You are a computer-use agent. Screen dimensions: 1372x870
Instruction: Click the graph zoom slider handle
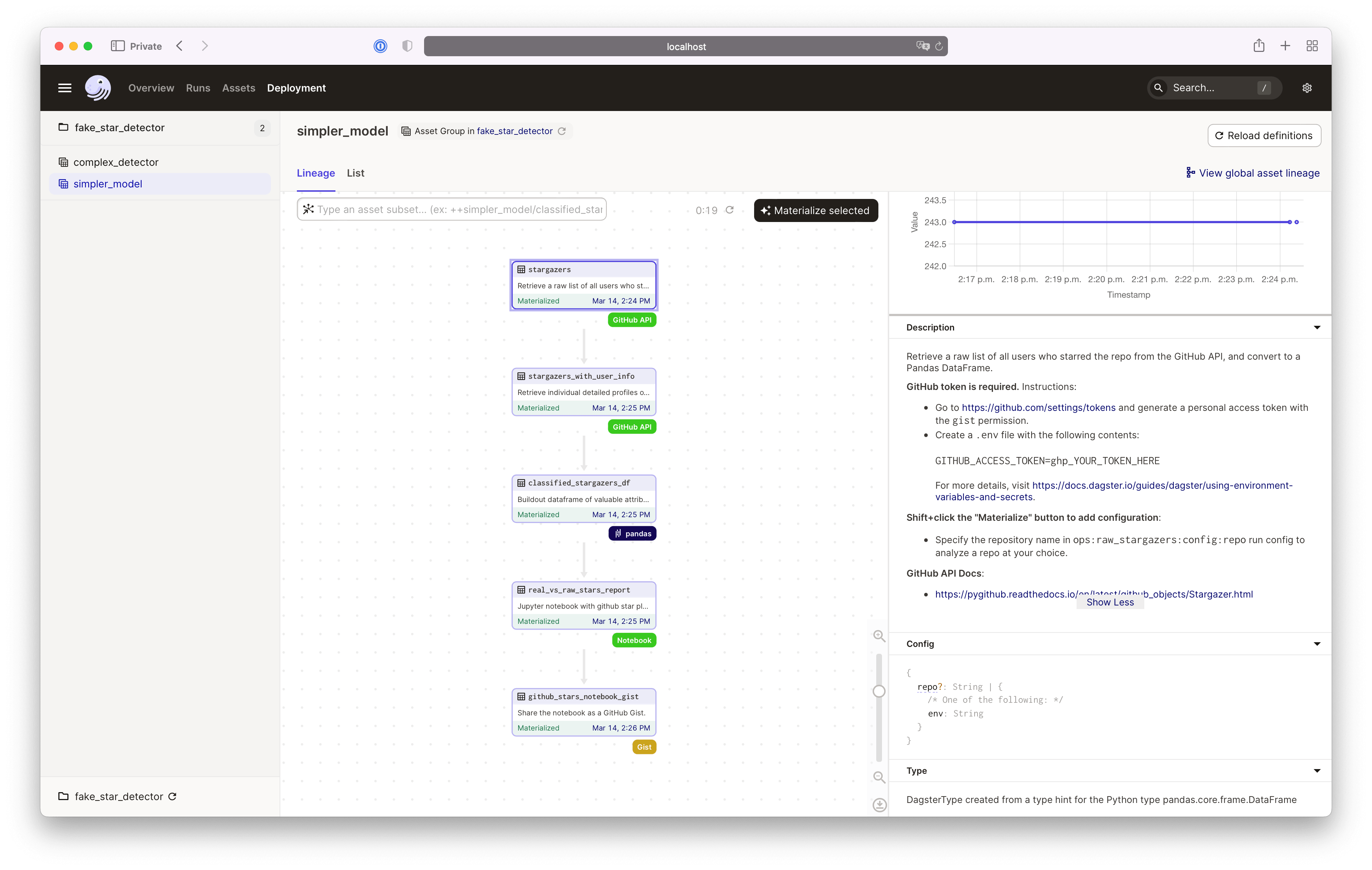(879, 691)
